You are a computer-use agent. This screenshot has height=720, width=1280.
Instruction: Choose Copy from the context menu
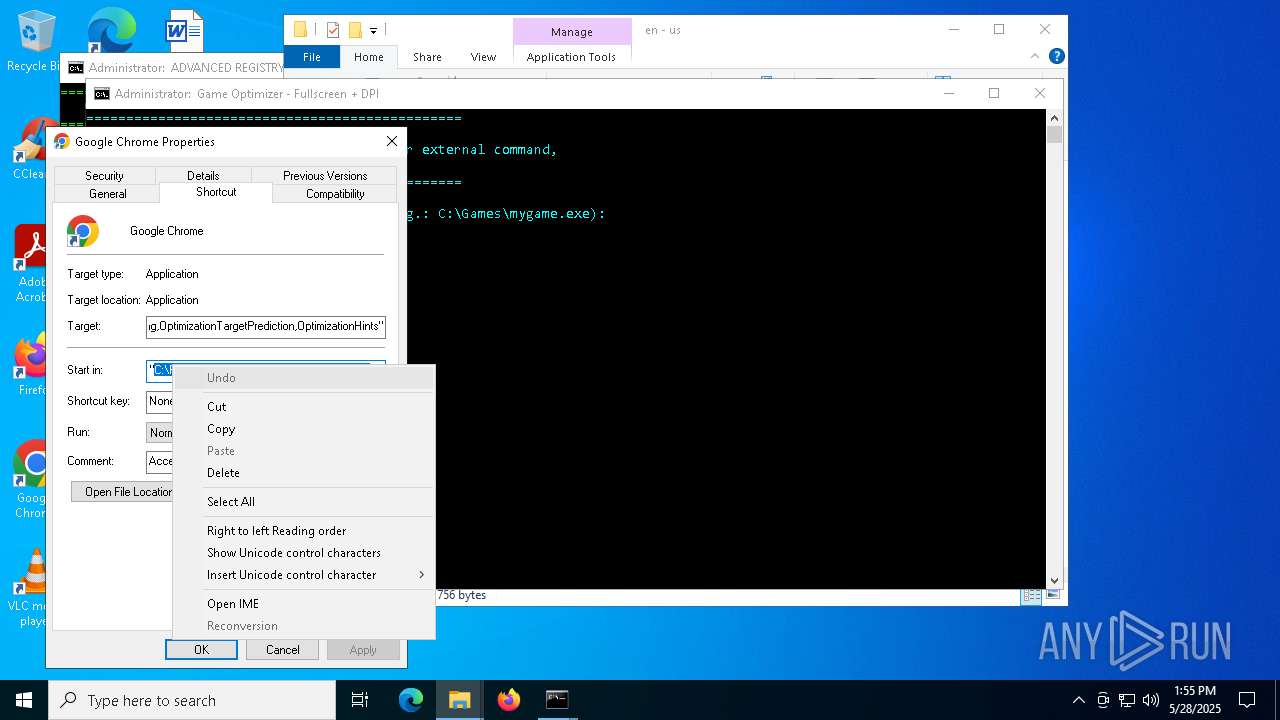[304, 429]
